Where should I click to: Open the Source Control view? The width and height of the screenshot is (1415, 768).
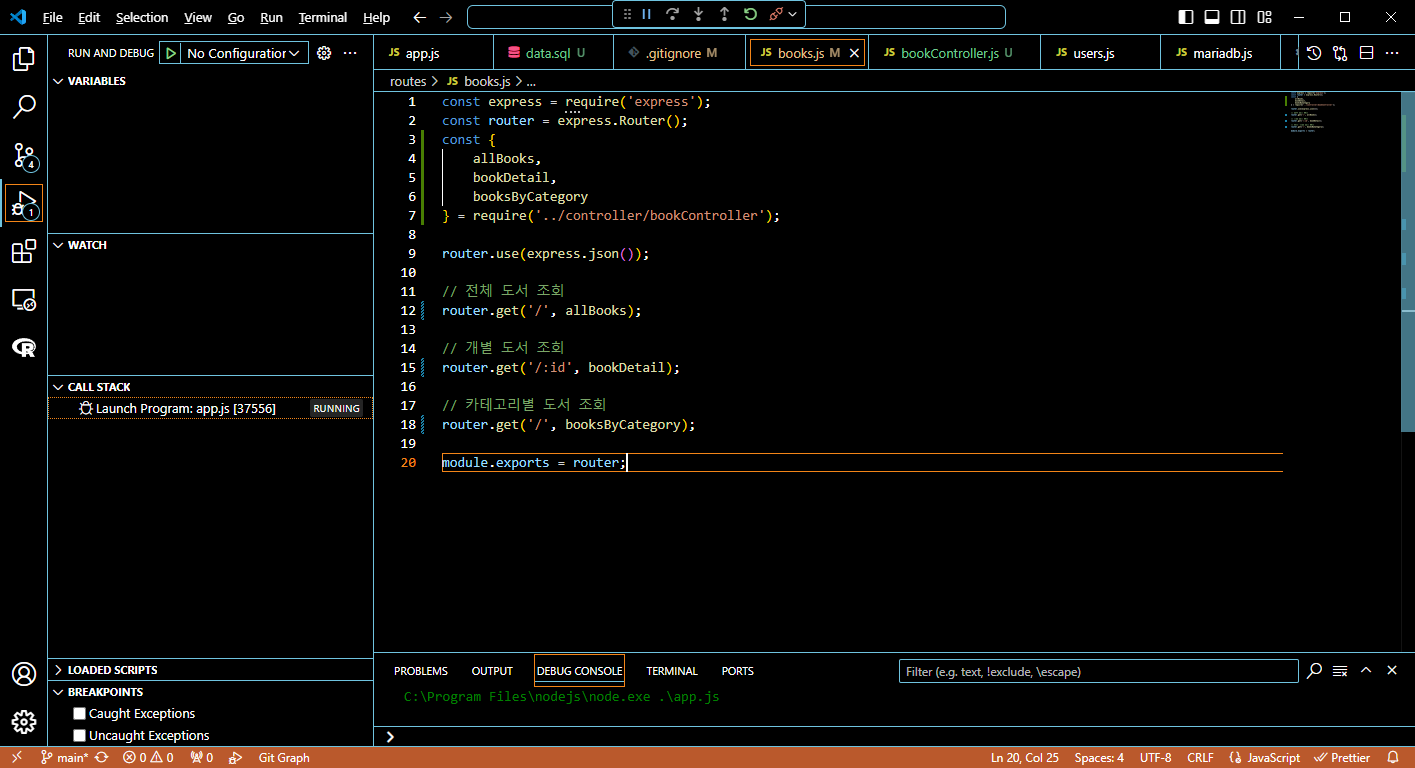(24, 155)
